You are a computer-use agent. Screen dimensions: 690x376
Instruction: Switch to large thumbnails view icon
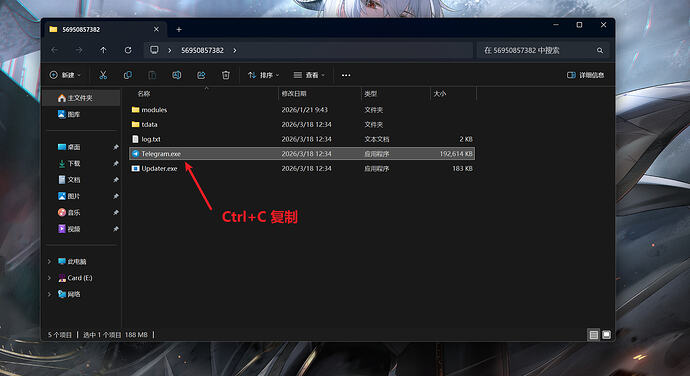pyautogui.click(x=606, y=335)
